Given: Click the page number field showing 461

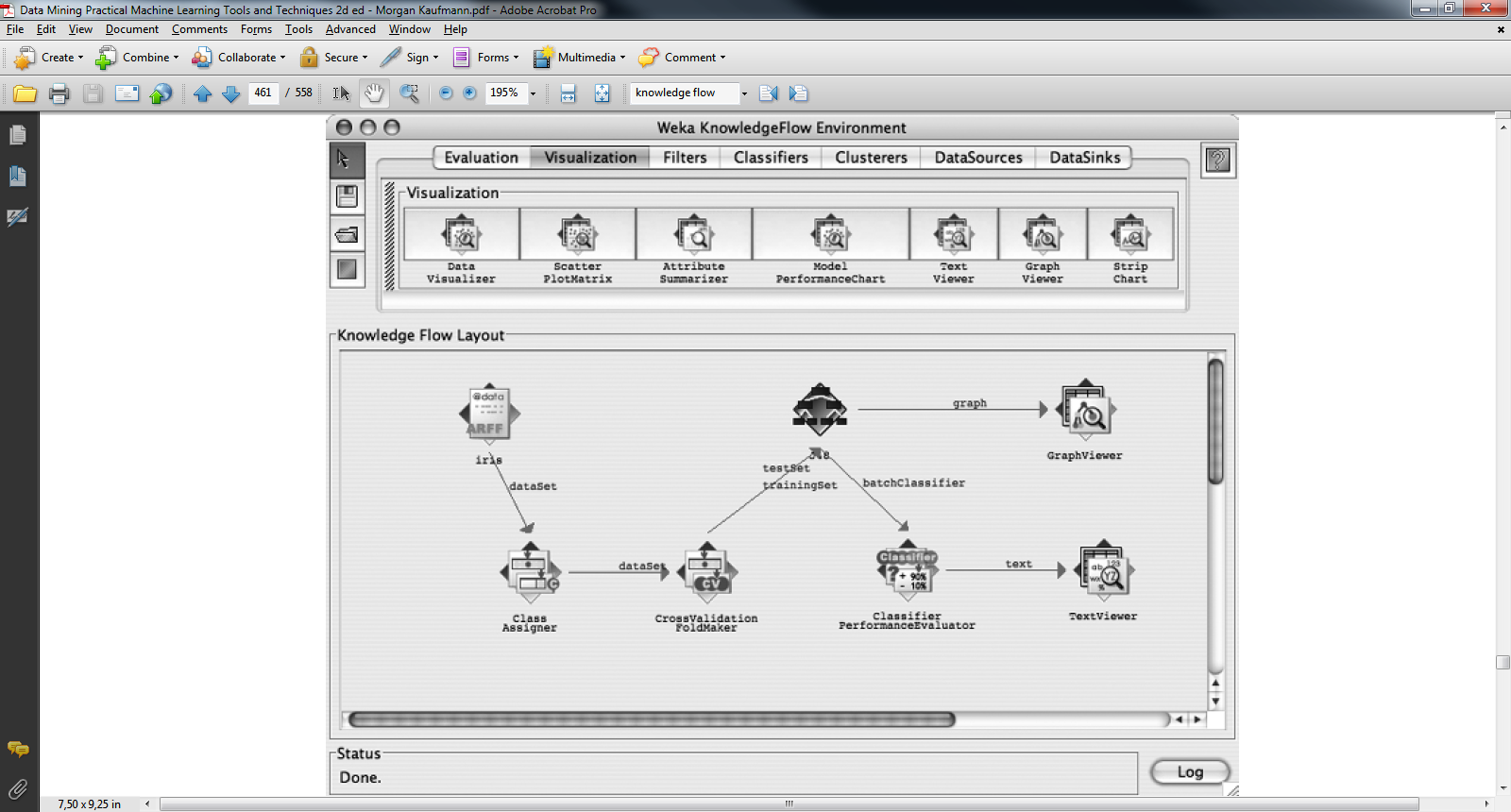Looking at the screenshot, I should 263,93.
